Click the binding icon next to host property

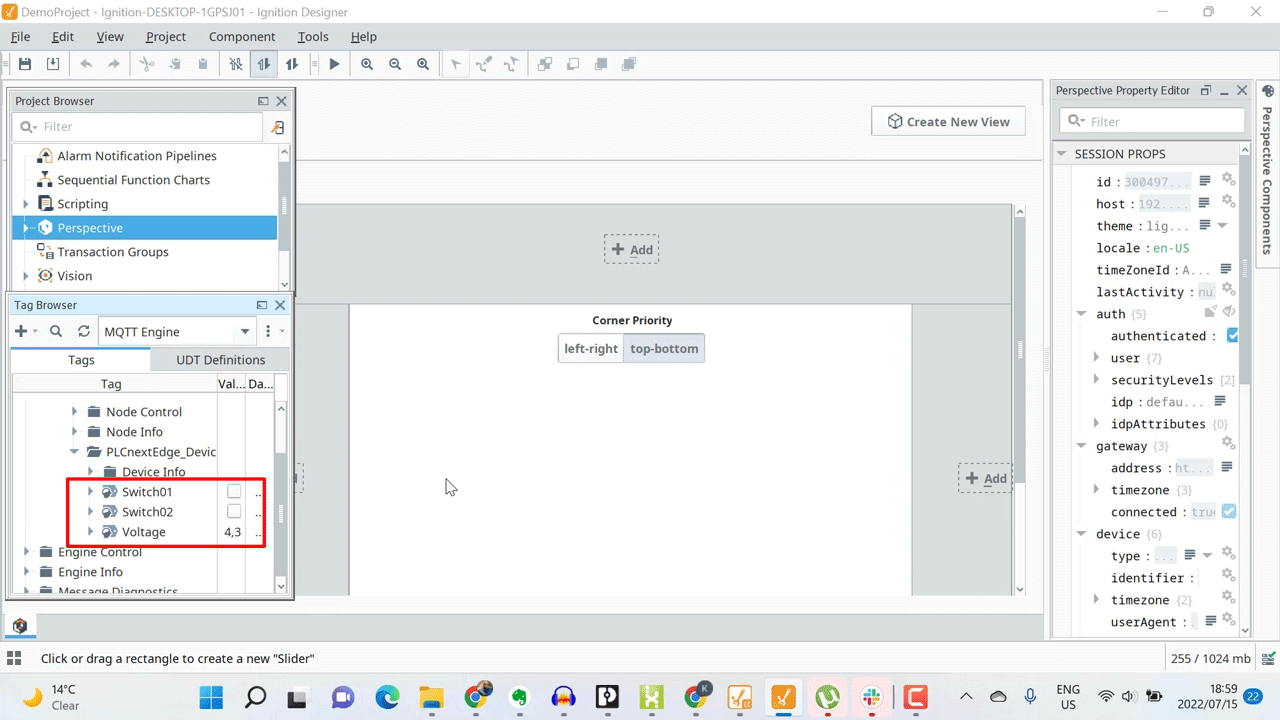pos(1205,203)
